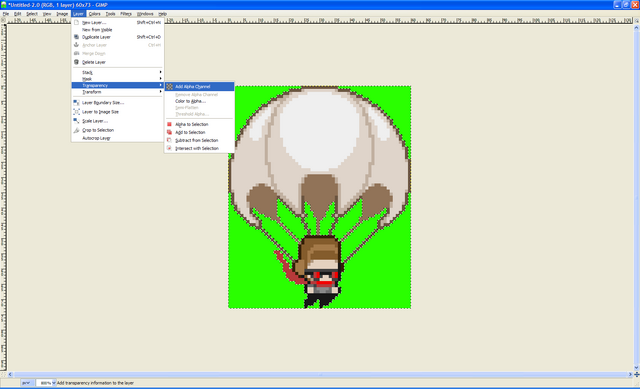This screenshot has width=640, height=389.
Task: Open the Tools menu
Action: click(x=110, y=13)
